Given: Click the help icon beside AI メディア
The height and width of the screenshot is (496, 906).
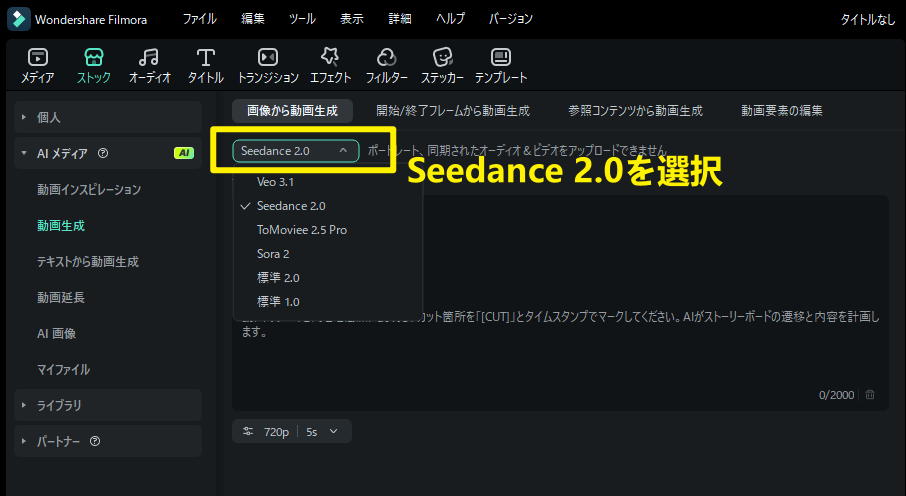Looking at the screenshot, I should pyautogui.click(x=103, y=153).
